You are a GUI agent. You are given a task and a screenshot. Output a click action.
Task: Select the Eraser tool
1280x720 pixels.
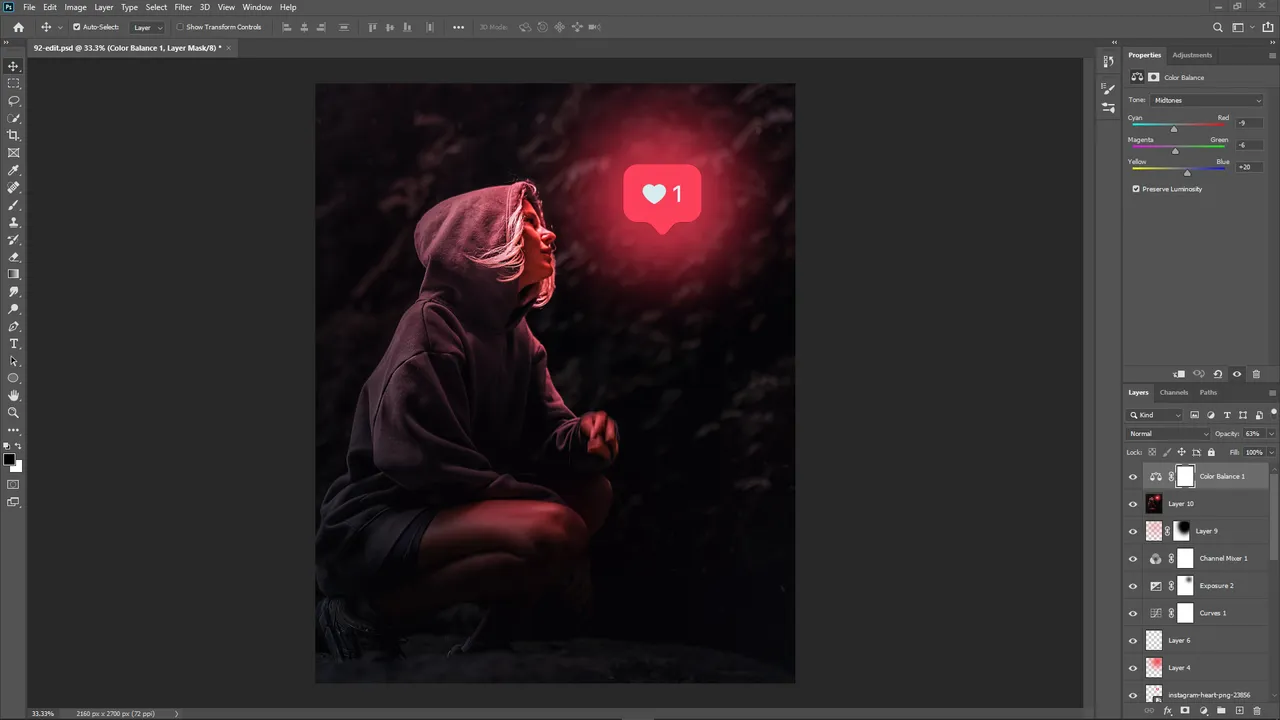click(13, 257)
